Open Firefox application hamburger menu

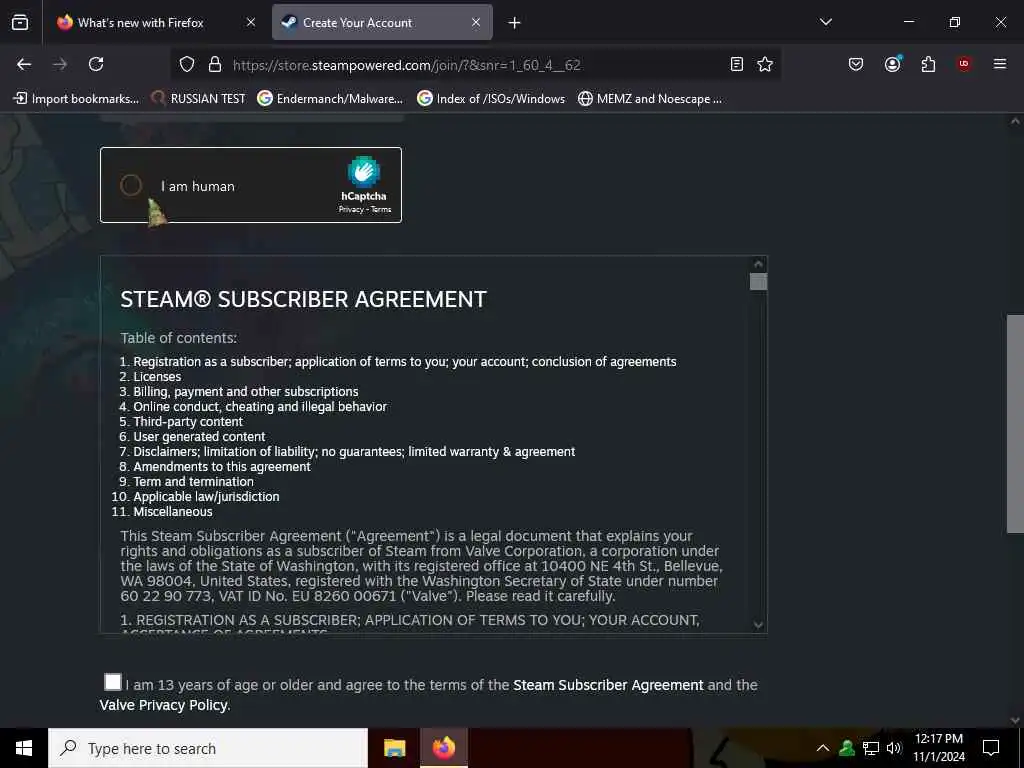(x=1000, y=64)
